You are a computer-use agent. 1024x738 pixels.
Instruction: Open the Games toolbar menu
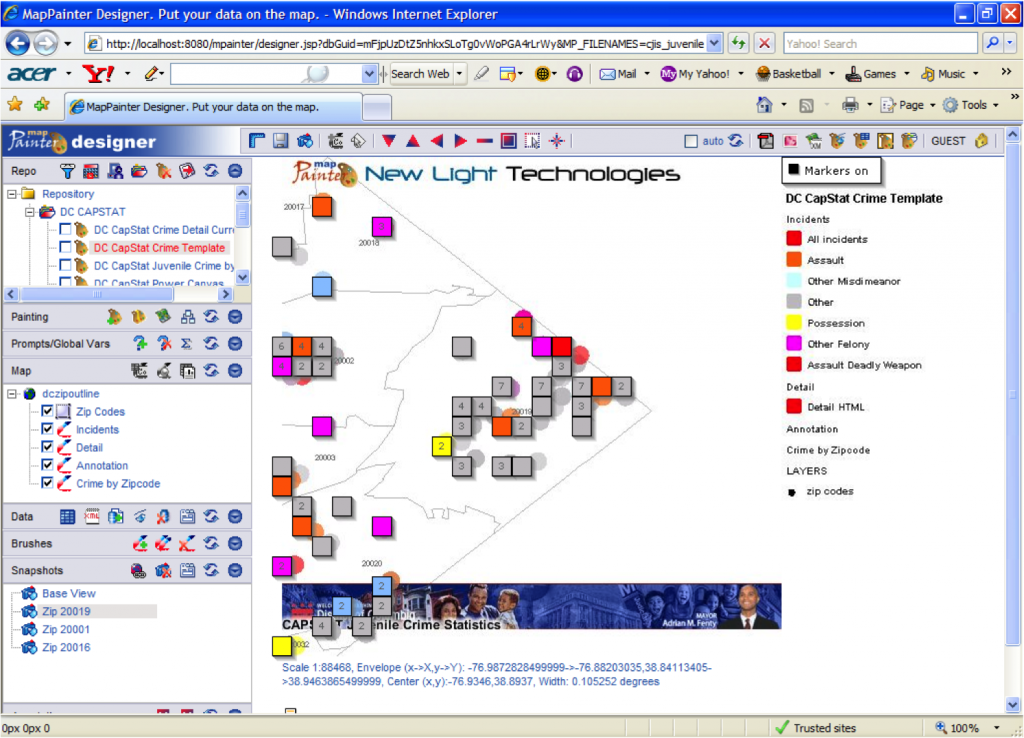point(878,74)
